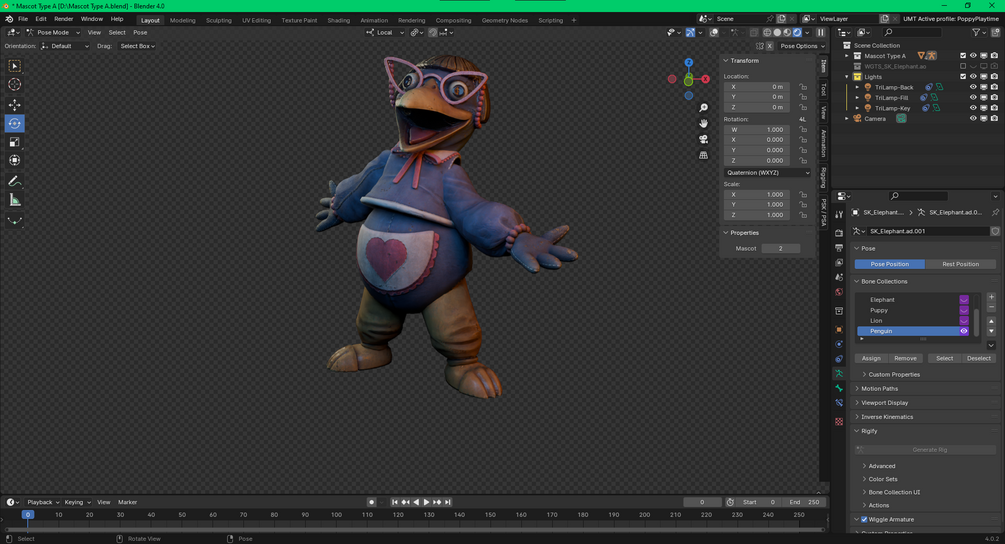
Task: Click the camera view viewport icon
Action: pyautogui.click(x=704, y=139)
